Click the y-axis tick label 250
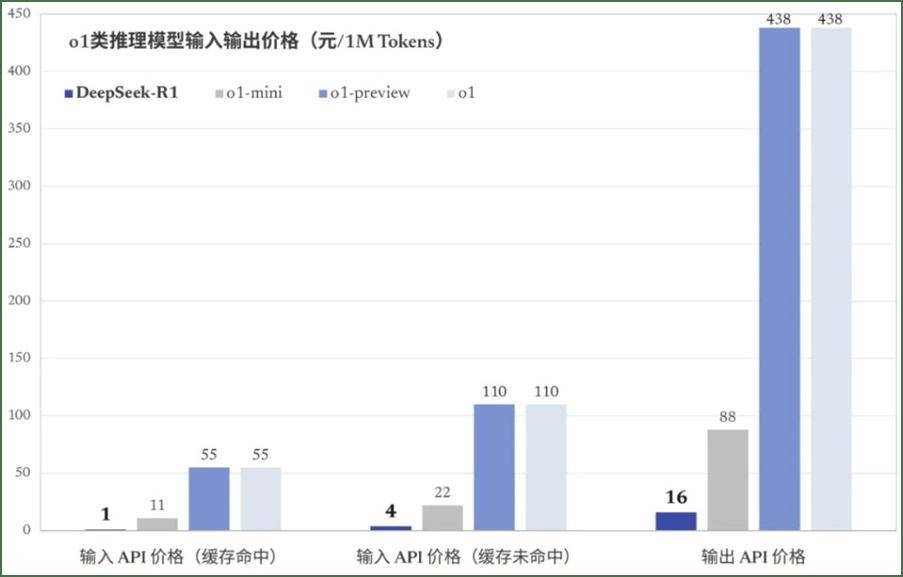This screenshot has height=577, width=903. [19, 243]
